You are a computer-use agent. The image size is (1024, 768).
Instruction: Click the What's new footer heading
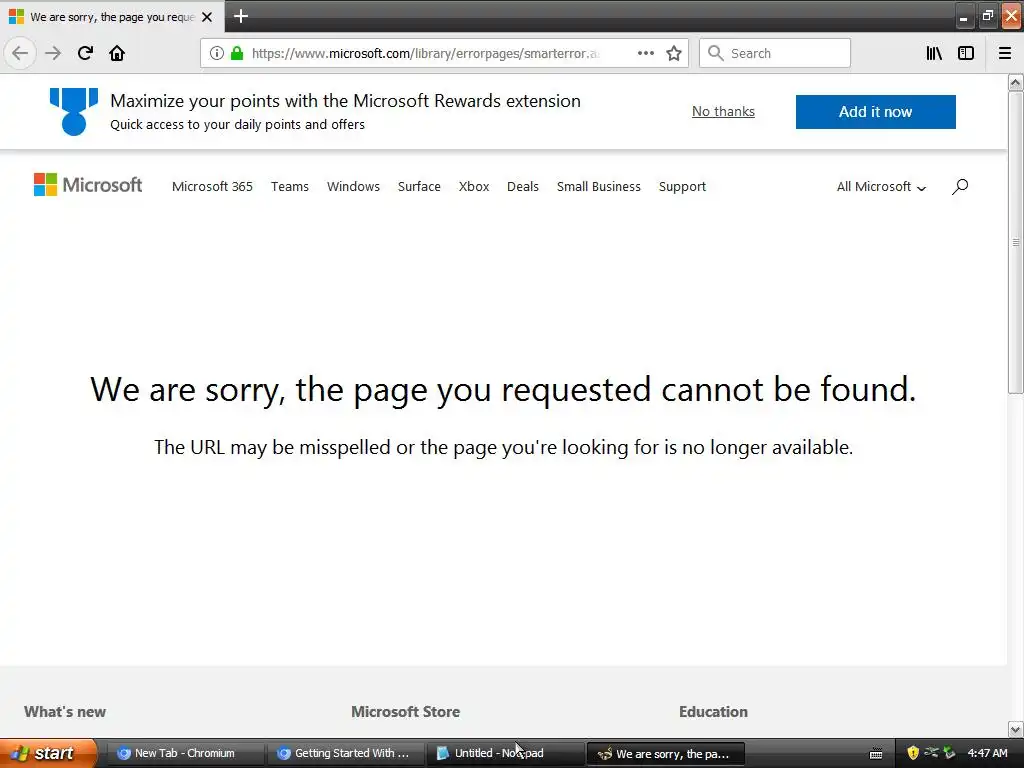pyautogui.click(x=65, y=712)
